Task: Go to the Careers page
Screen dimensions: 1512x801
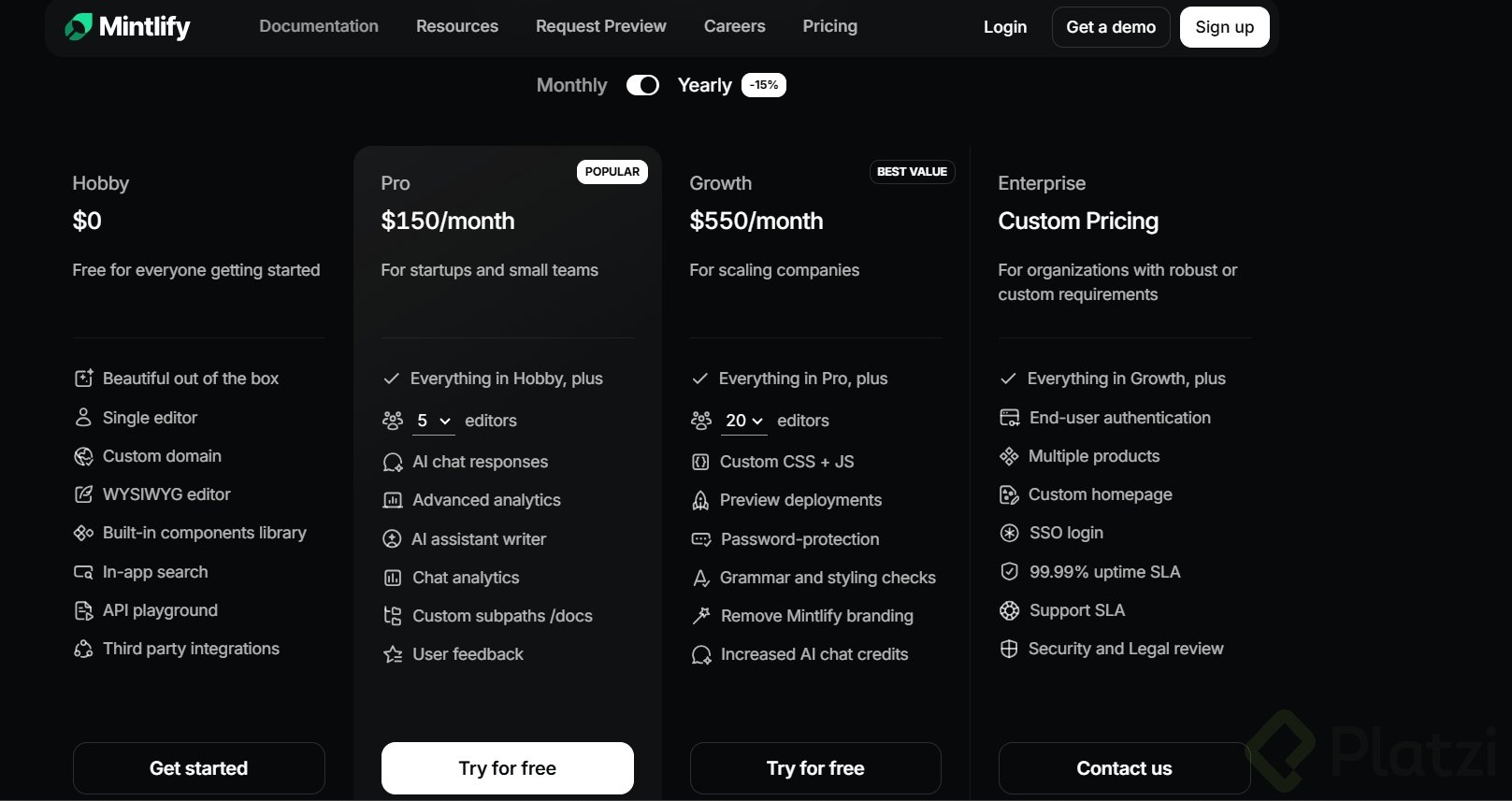Action: tap(734, 26)
